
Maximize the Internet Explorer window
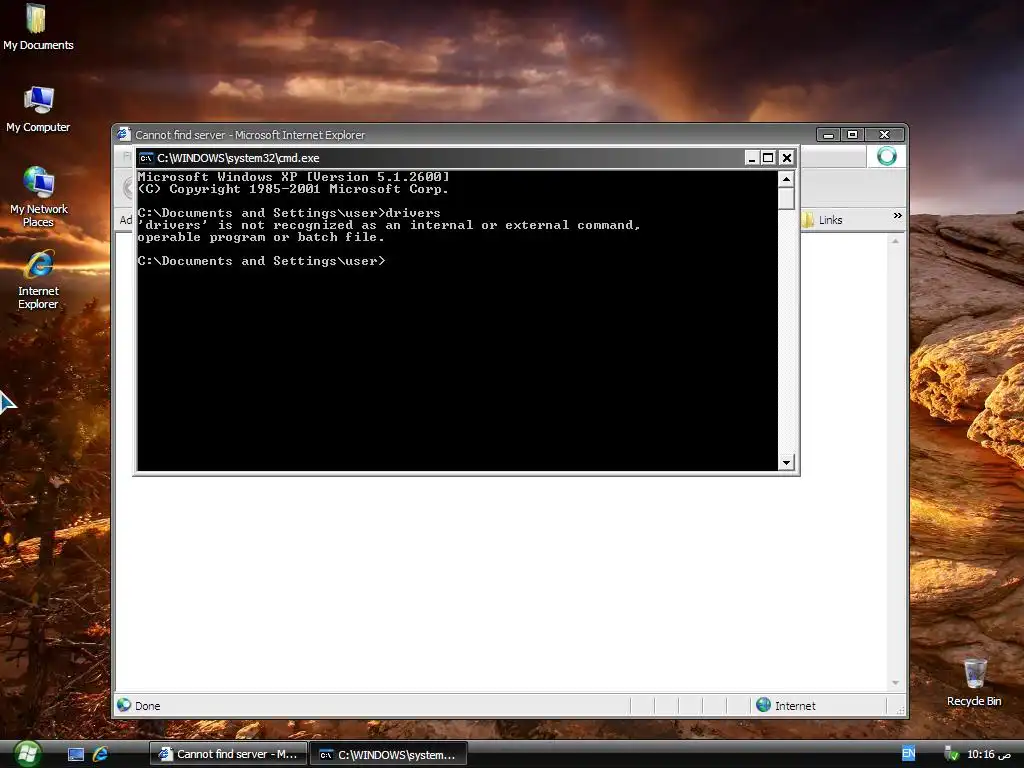point(852,135)
